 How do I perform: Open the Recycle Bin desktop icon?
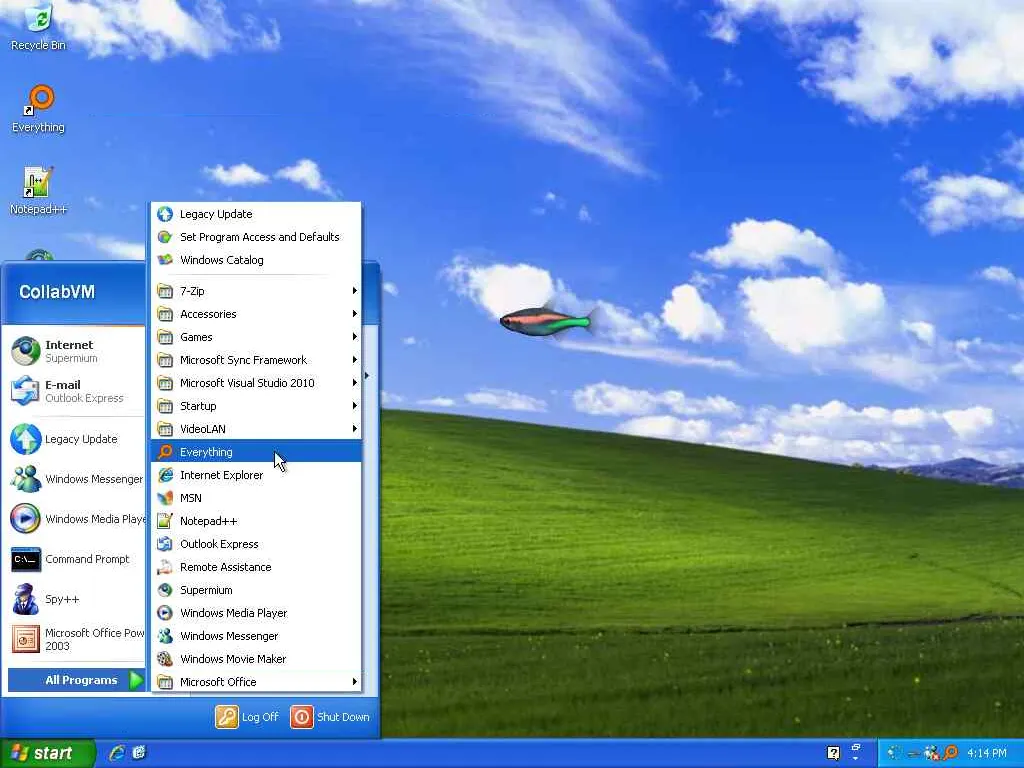click(x=39, y=27)
